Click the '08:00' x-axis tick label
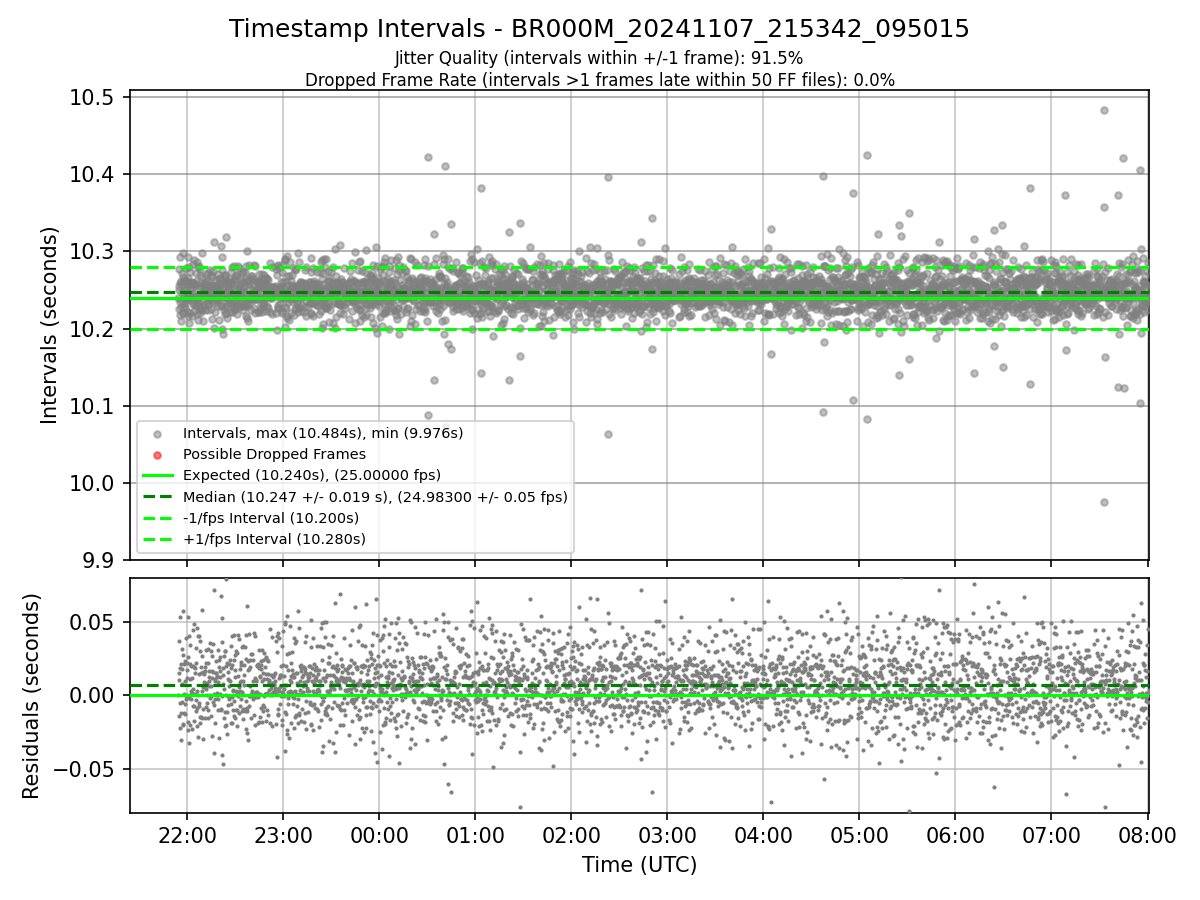1200x900 pixels. coord(1147,836)
